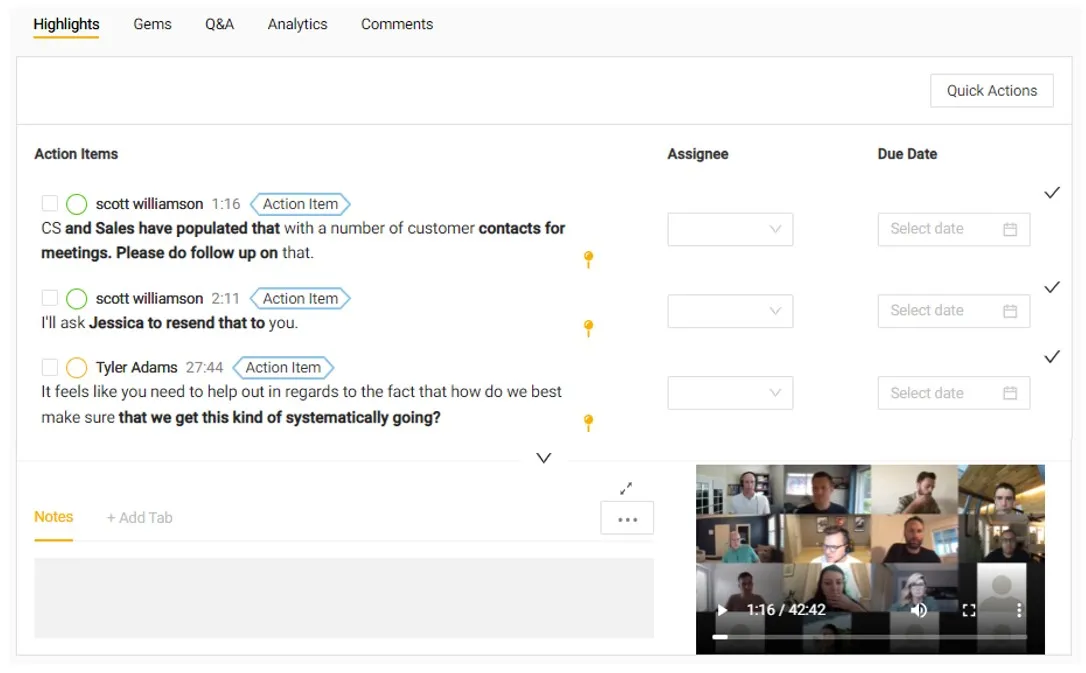Switch to the Analytics tab
This screenshot has width=1086, height=673.
(x=297, y=24)
